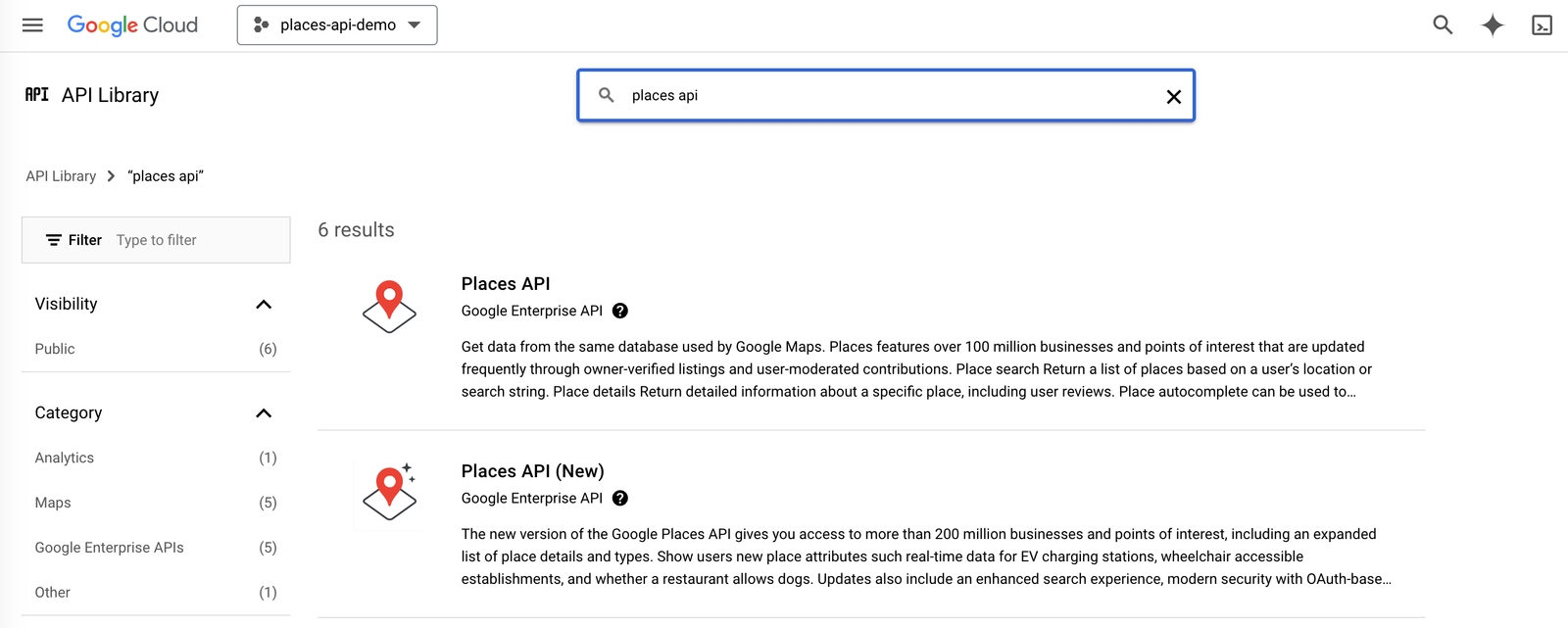Click the Places API (New) pin icon
The height and width of the screenshot is (628, 1568).
pos(389,493)
